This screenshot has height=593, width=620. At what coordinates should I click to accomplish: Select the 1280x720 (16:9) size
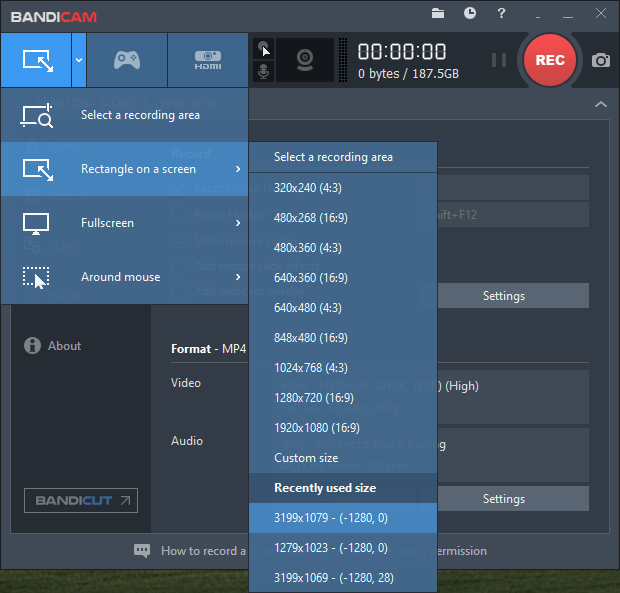coord(343,398)
